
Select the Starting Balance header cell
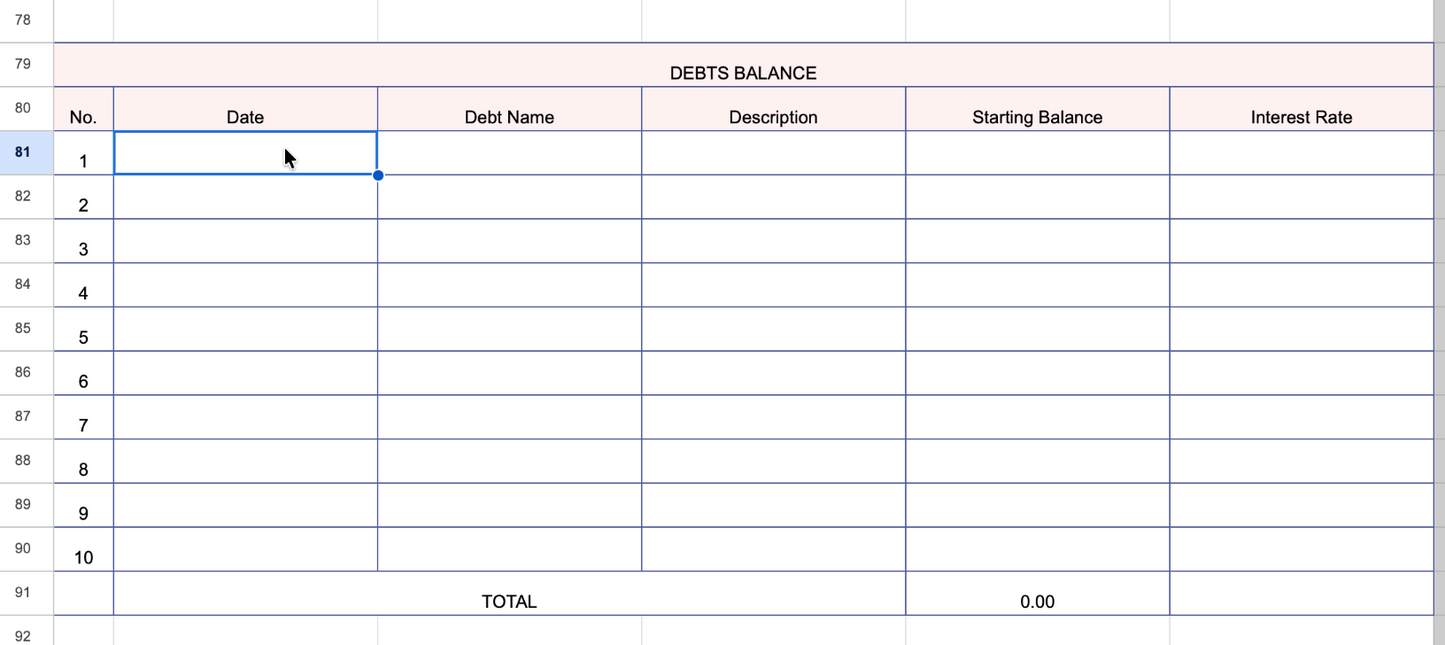pyautogui.click(x=1037, y=109)
